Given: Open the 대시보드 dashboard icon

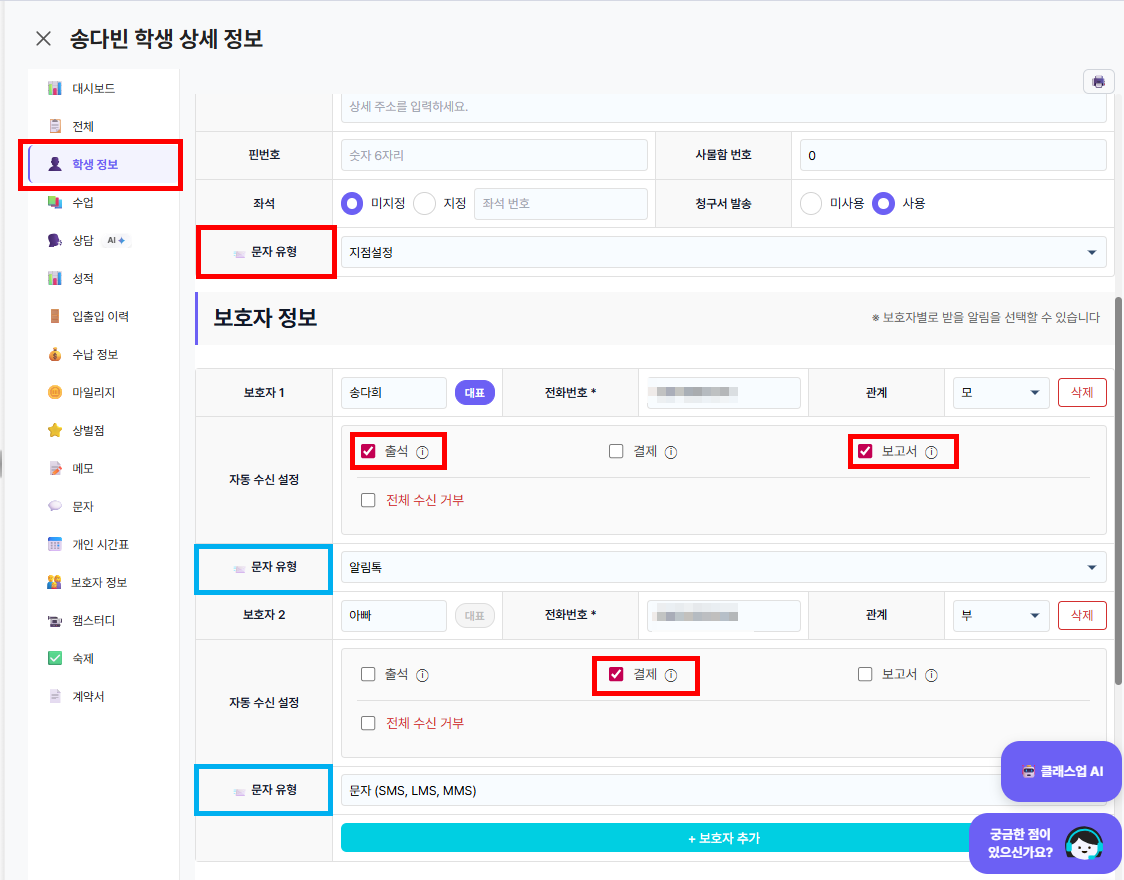Looking at the screenshot, I should [x=54, y=88].
